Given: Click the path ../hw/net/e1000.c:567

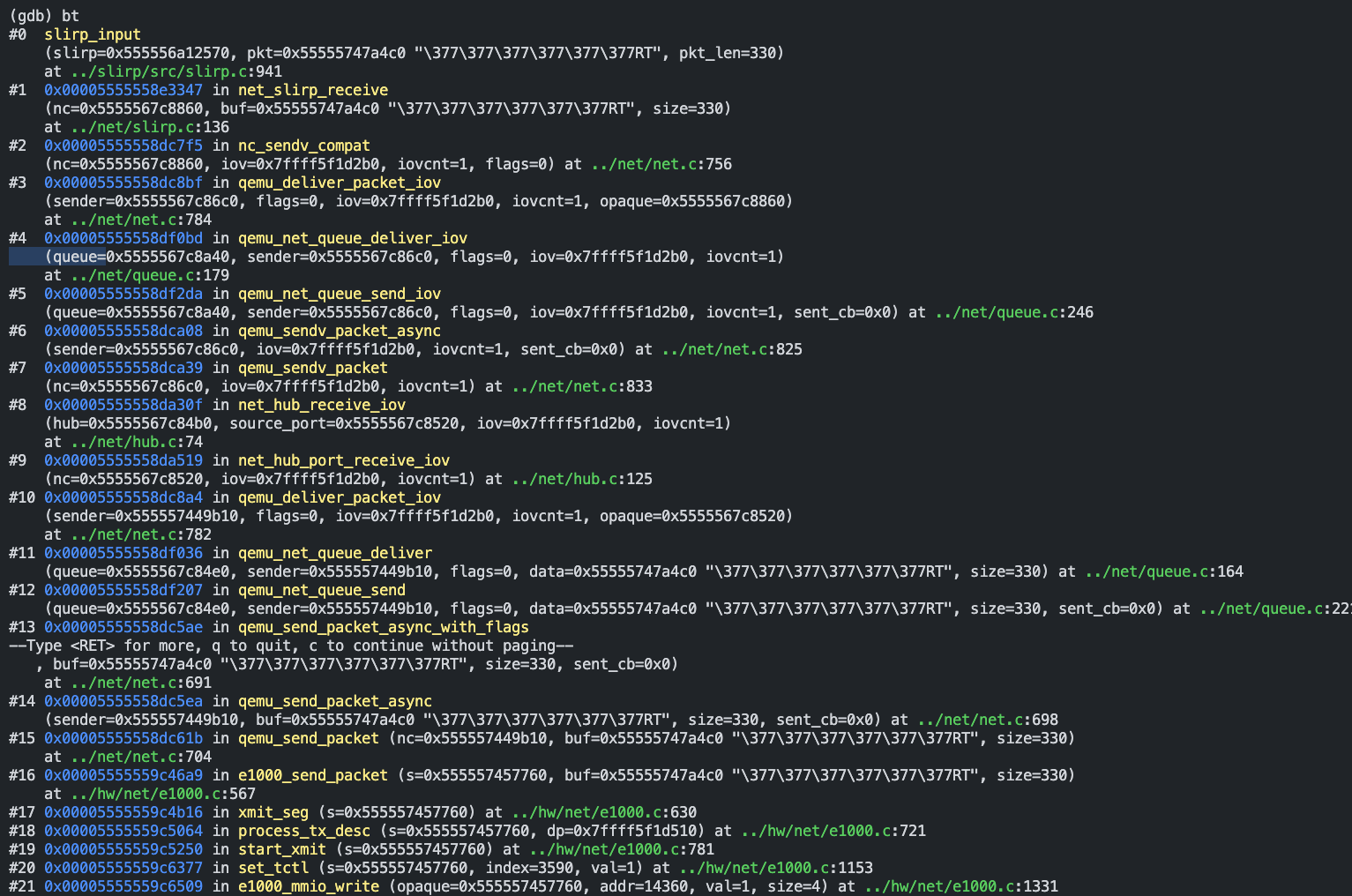Looking at the screenshot, I should 163,794.
